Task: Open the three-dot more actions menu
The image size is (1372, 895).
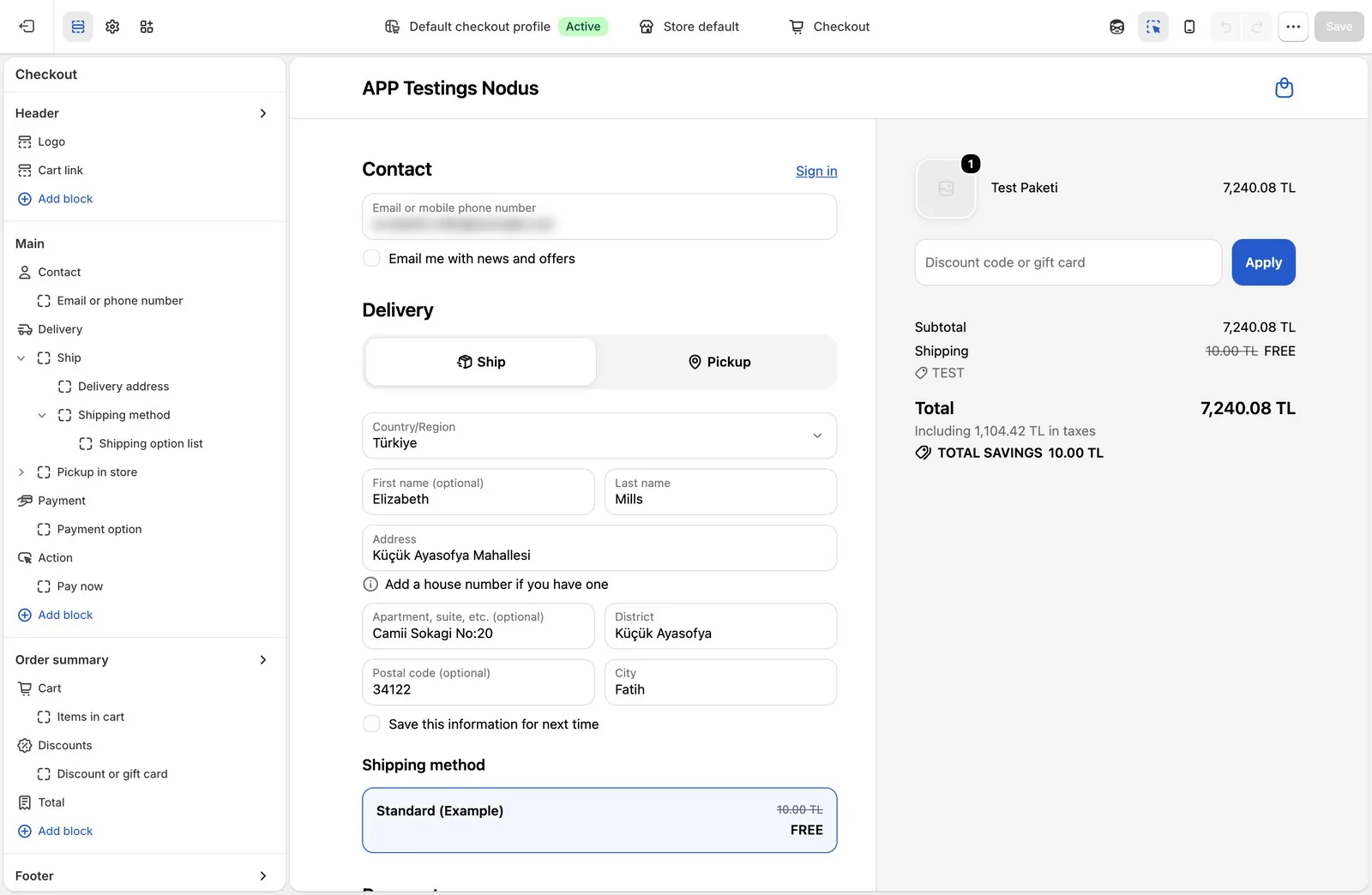Action: point(1293,27)
